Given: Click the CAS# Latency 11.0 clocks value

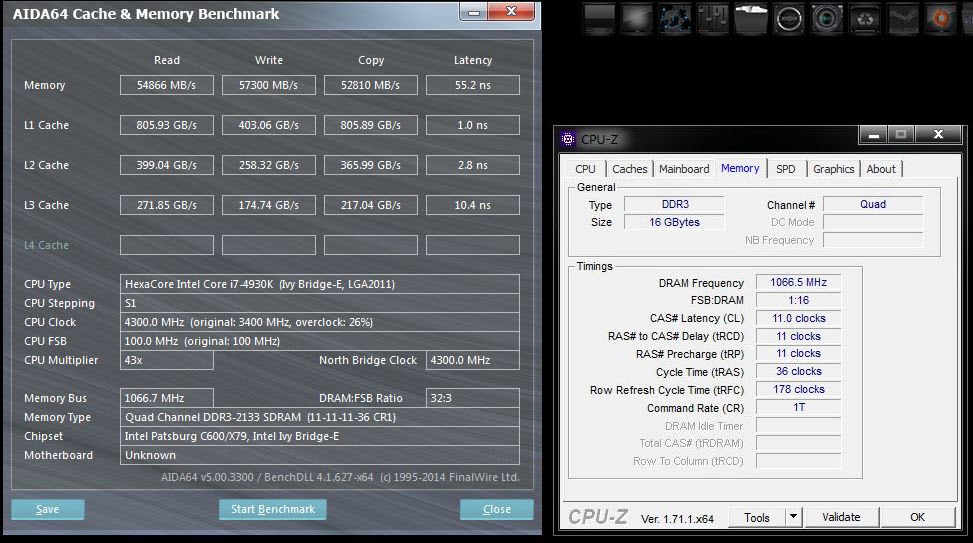Looking at the screenshot, I should tap(799, 318).
